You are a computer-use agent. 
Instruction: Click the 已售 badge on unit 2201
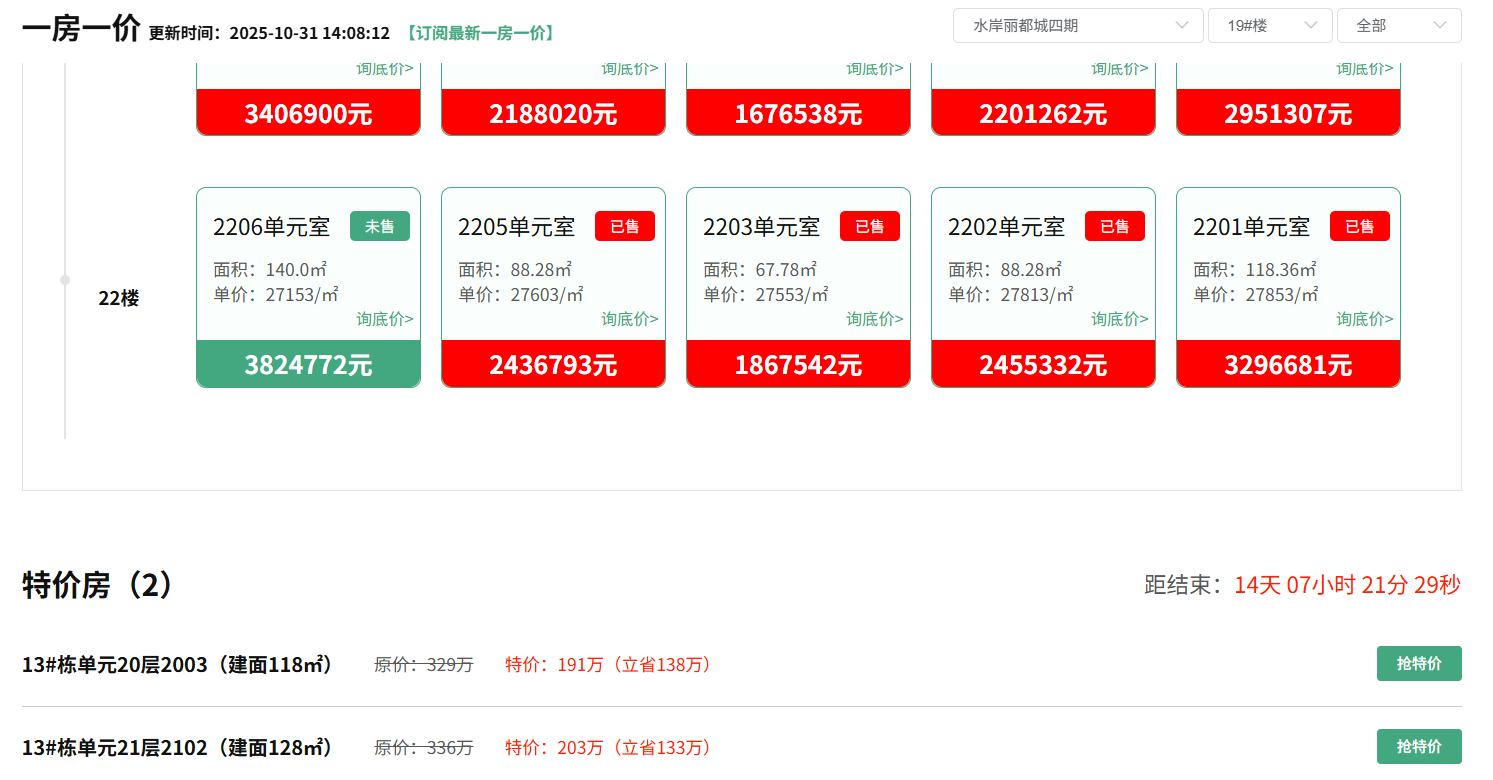[x=1359, y=227]
